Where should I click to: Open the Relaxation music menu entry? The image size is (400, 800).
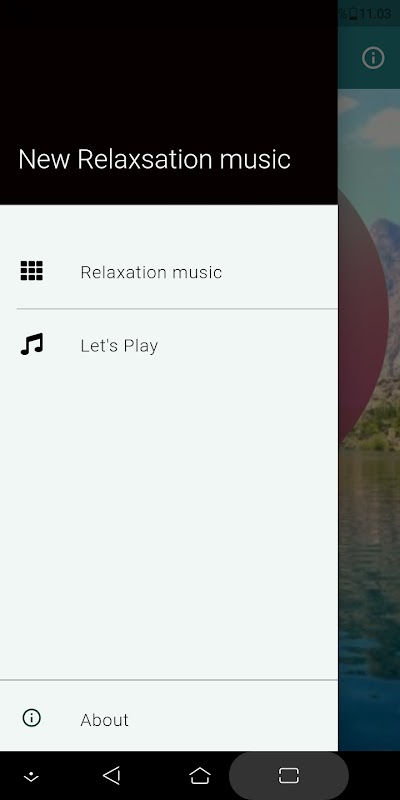169,272
